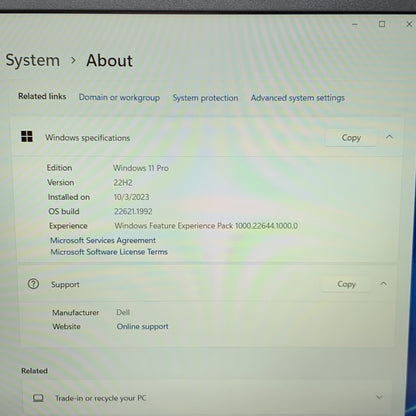Copy the Support information
Screen dimensions: 416x416
346,284
